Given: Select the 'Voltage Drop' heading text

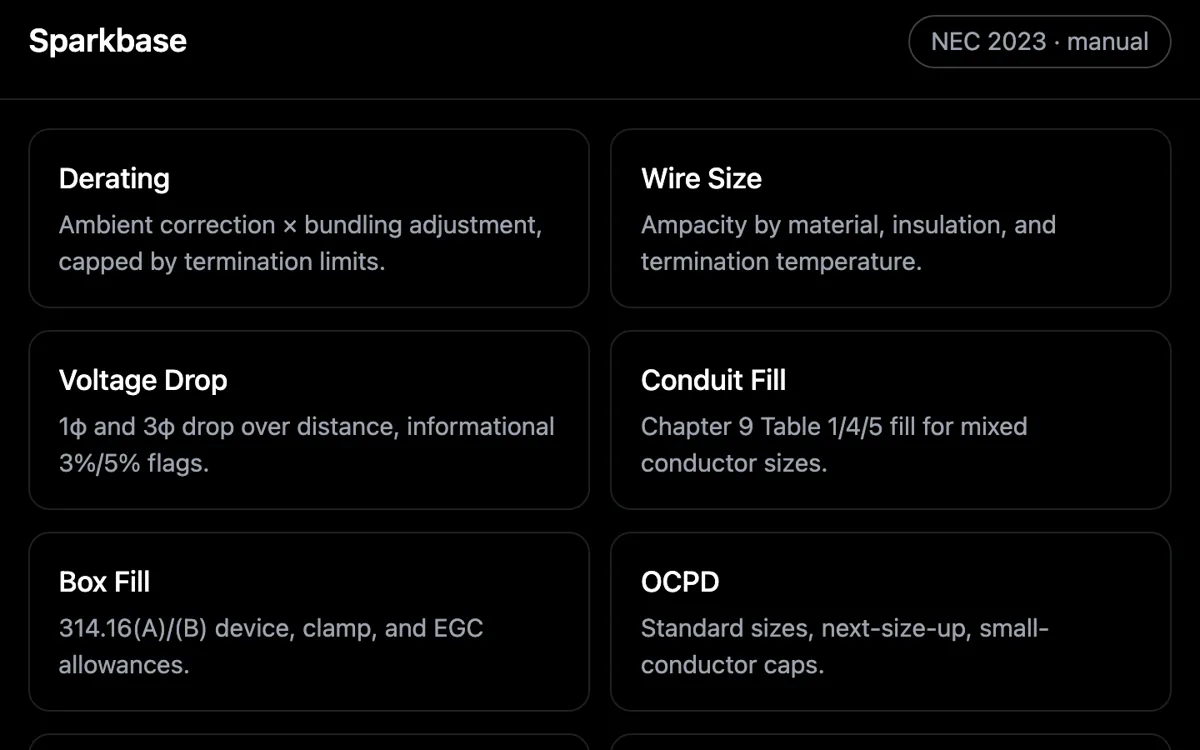Looking at the screenshot, I should tap(143, 381).
